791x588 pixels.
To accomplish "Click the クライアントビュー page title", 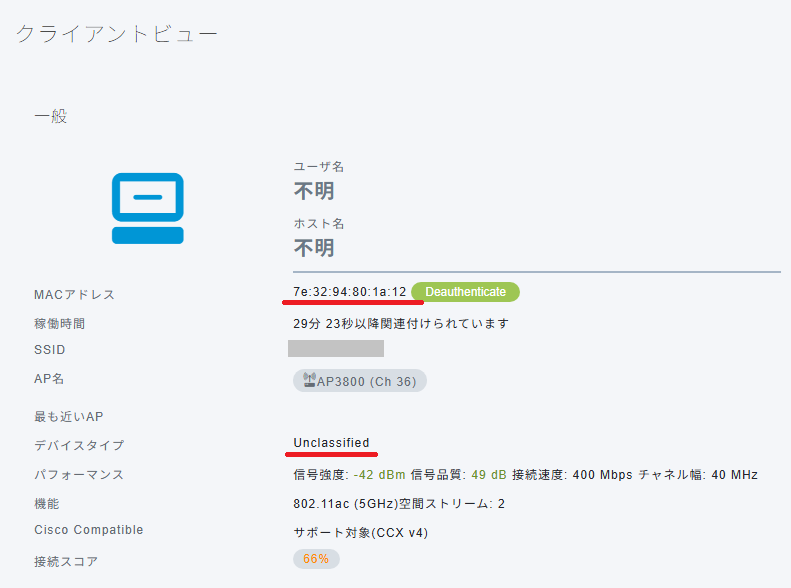I will [x=116, y=34].
